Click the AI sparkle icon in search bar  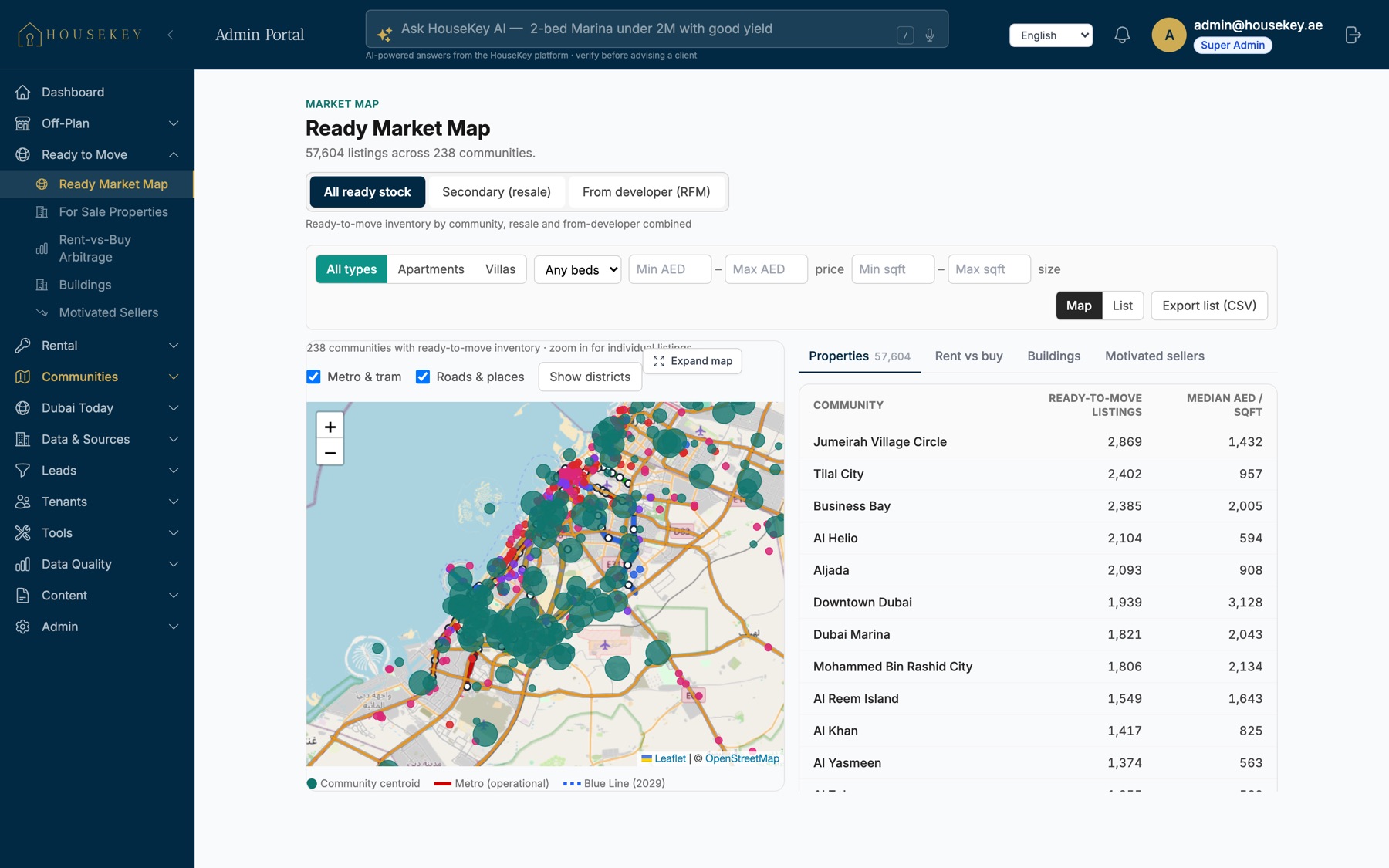click(384, 33)
